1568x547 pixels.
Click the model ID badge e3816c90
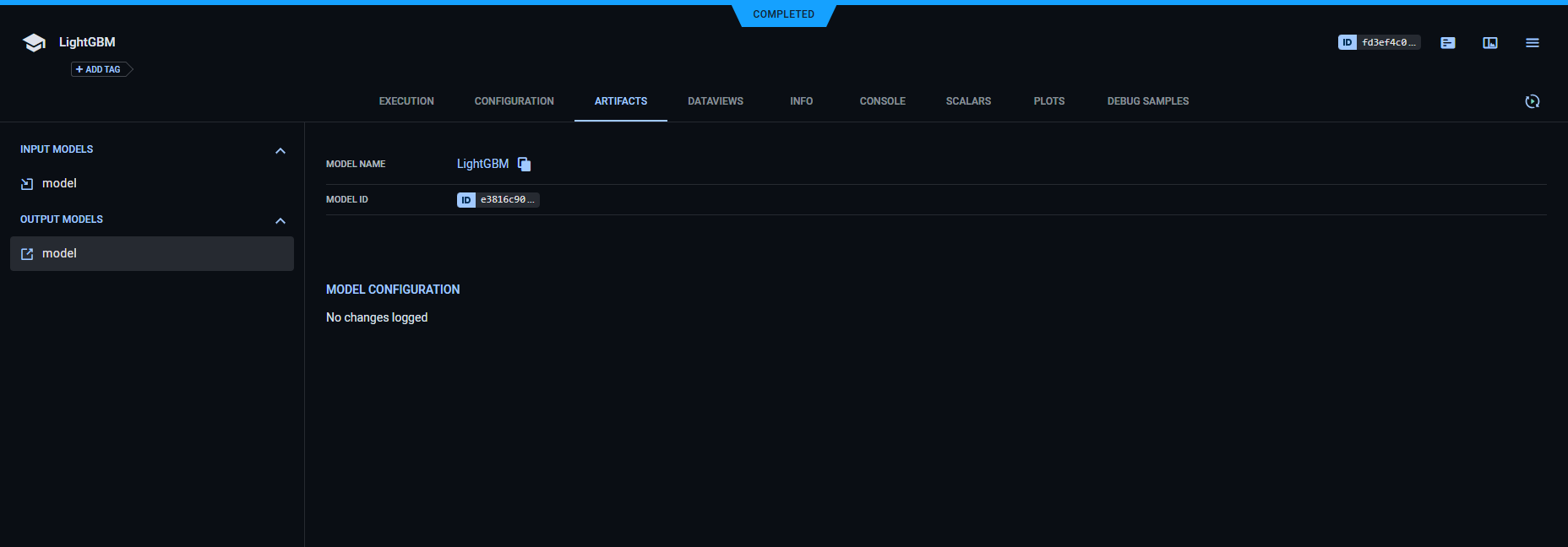pyautogui.click(x=498, y=200)
